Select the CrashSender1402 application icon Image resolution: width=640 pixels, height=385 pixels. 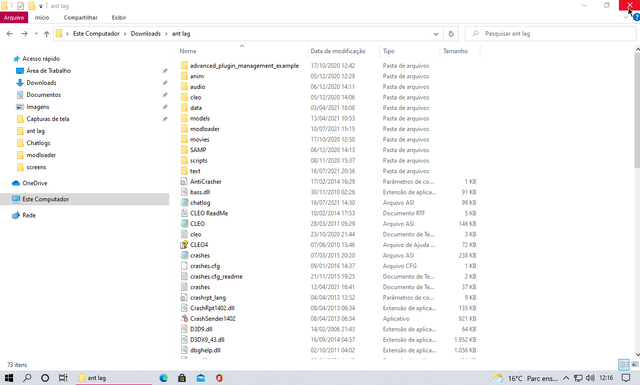[184, 318]
